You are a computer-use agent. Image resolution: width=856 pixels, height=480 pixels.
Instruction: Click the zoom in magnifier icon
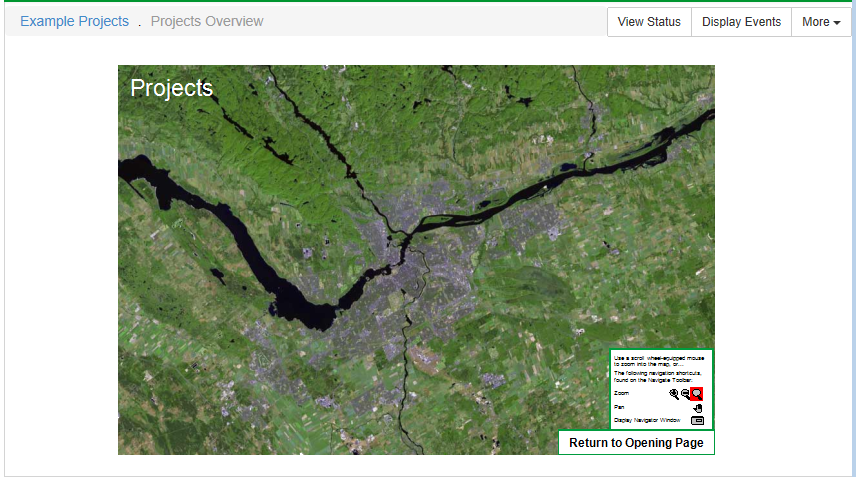[x=674, y=394]
